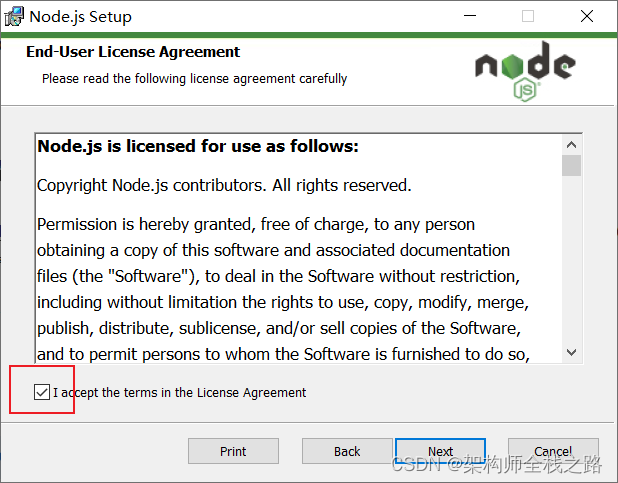Click the Node.js installer icon in title bar
618x483 pixels.
pyautogui.click(x=15, y=16)
